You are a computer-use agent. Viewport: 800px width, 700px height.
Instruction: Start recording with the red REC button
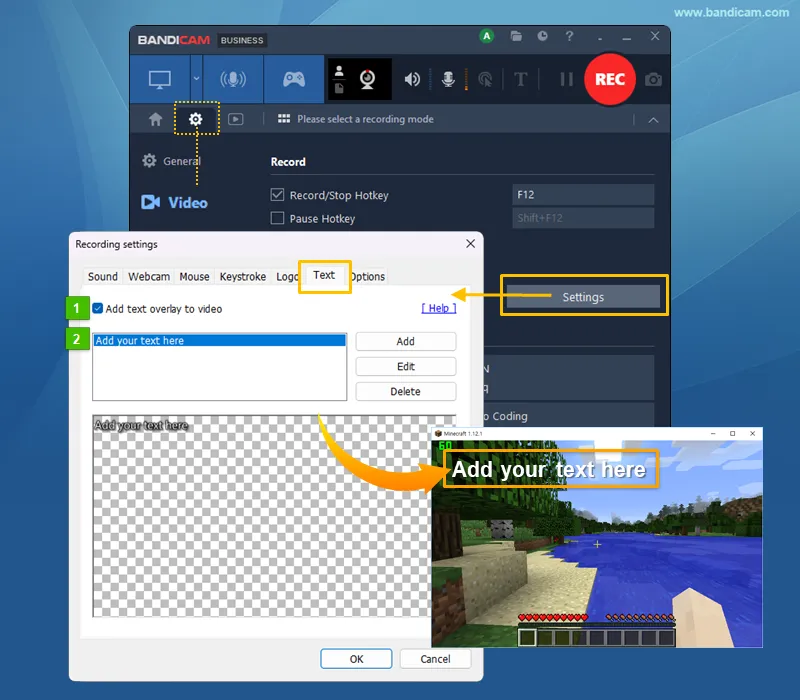(x=610, y=79)
